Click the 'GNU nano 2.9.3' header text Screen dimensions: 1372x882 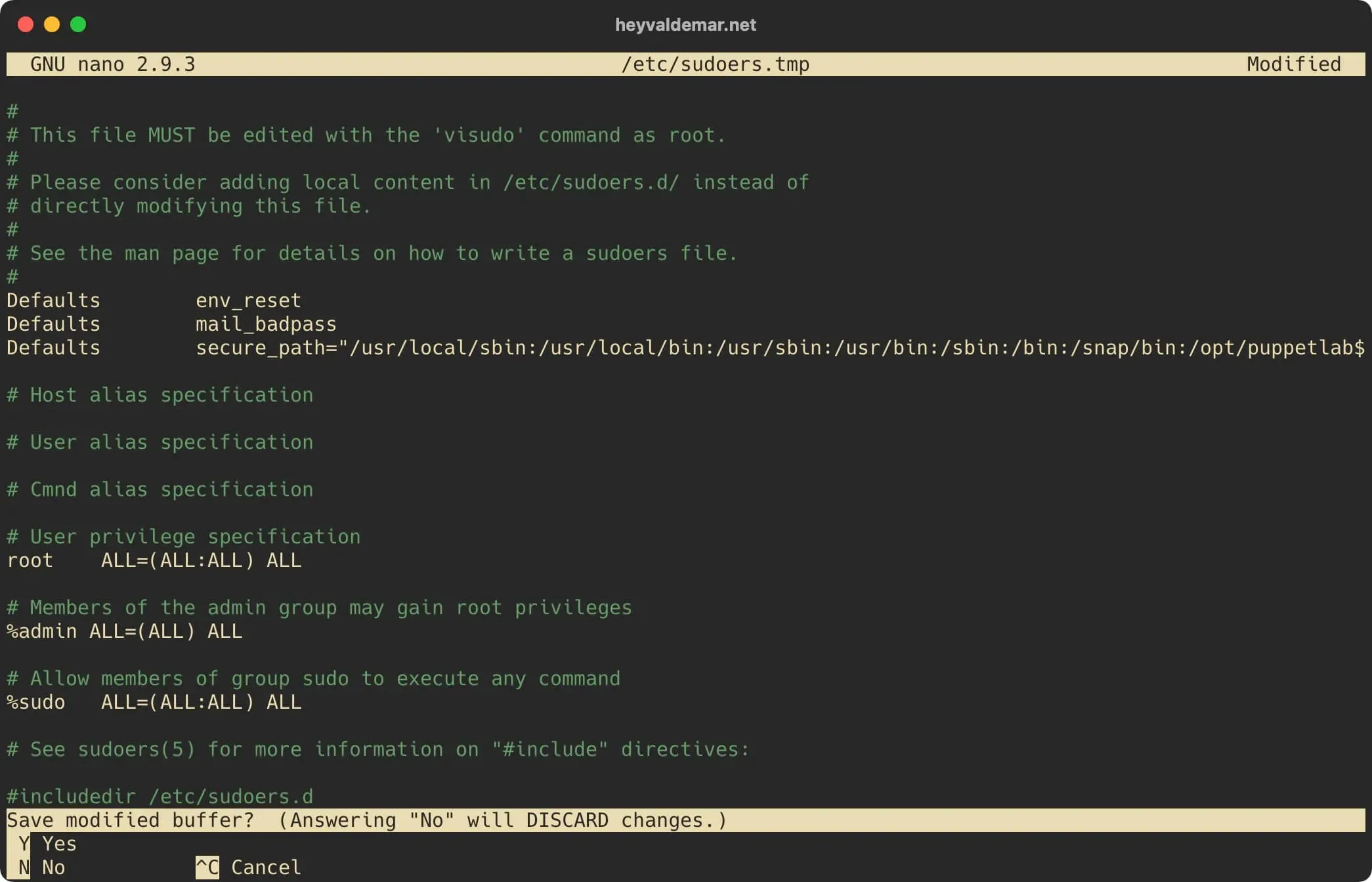pyautogui.click(x=113, y=64)
